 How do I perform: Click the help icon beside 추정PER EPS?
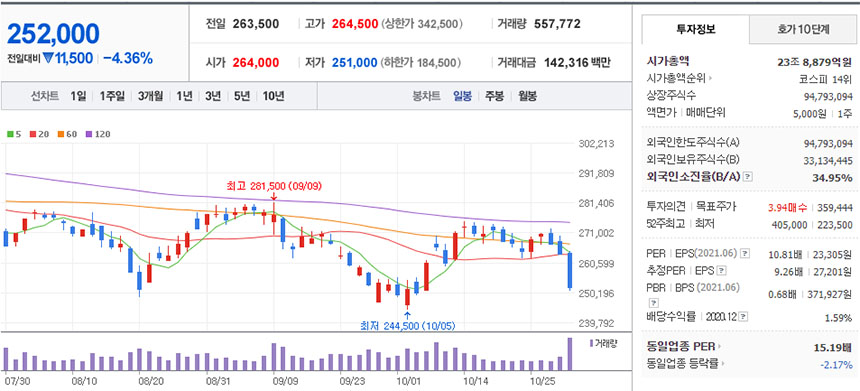[x=721, y=270]
